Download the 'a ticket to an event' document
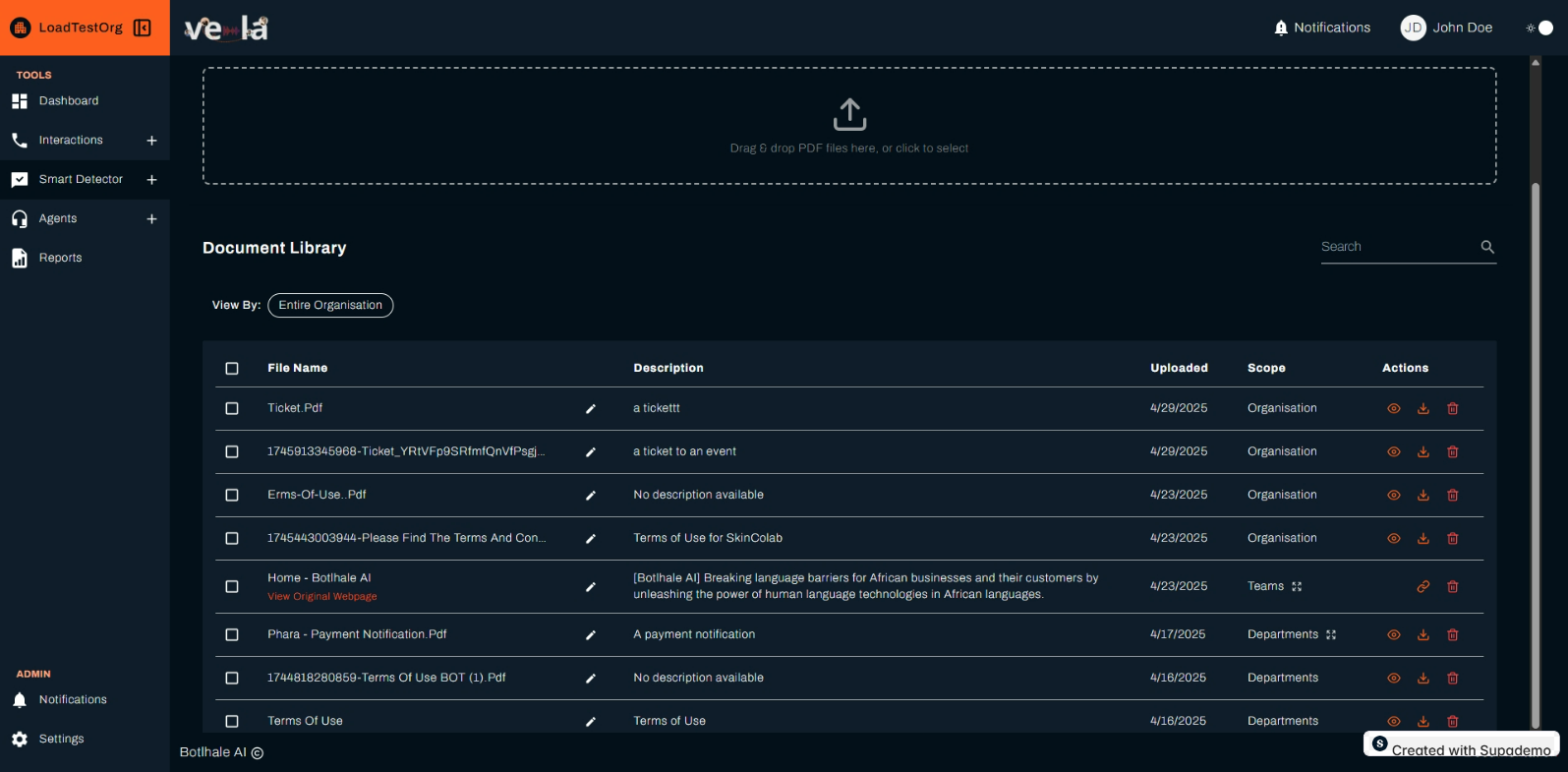This screenshot has width=1568, height=772. (1423, 451)
